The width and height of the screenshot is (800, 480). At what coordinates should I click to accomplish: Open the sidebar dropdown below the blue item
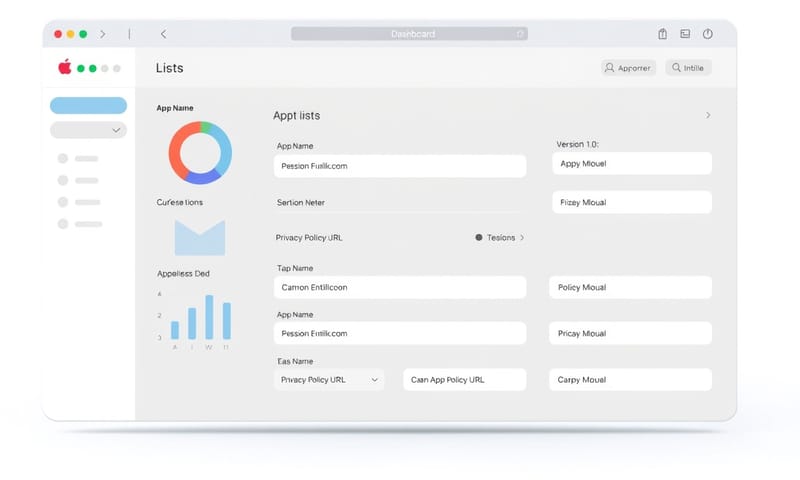tap(88, 130)
